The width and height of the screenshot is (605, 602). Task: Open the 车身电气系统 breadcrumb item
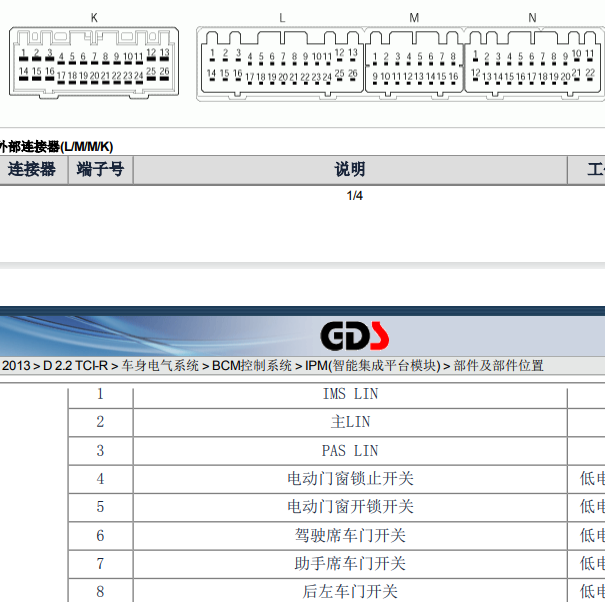coord(160,365)
